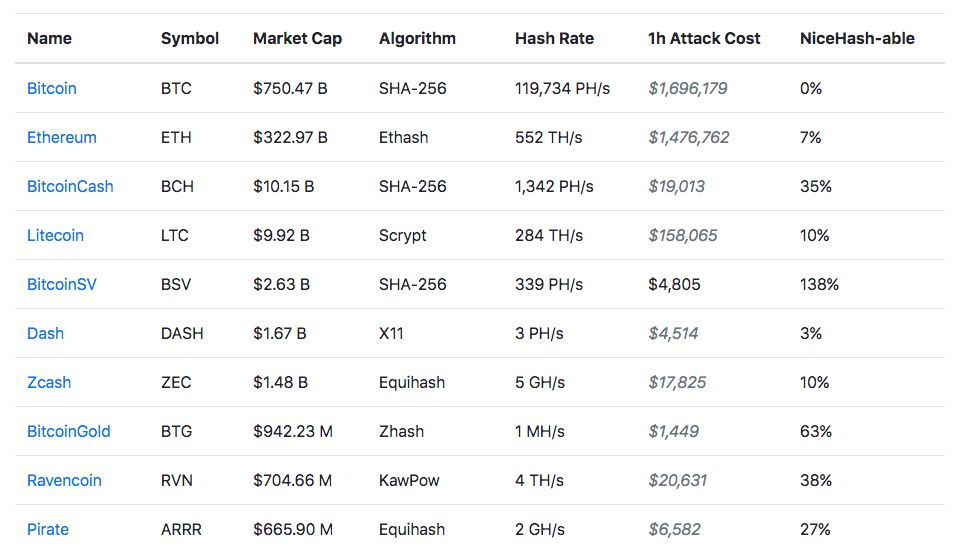Open the Ethereum coin page

click(x=61, y=137)
